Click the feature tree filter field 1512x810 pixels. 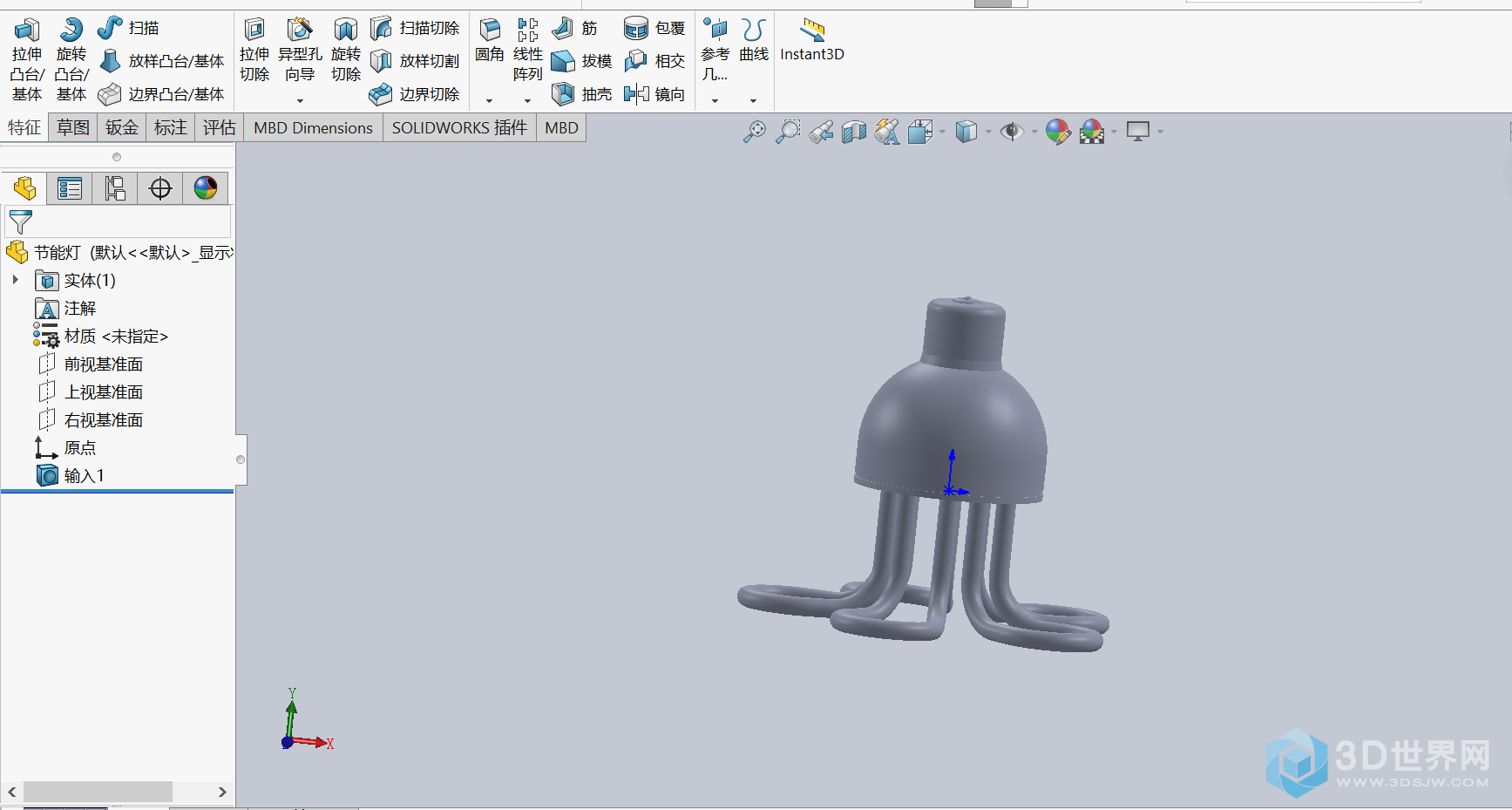point(118,221)
